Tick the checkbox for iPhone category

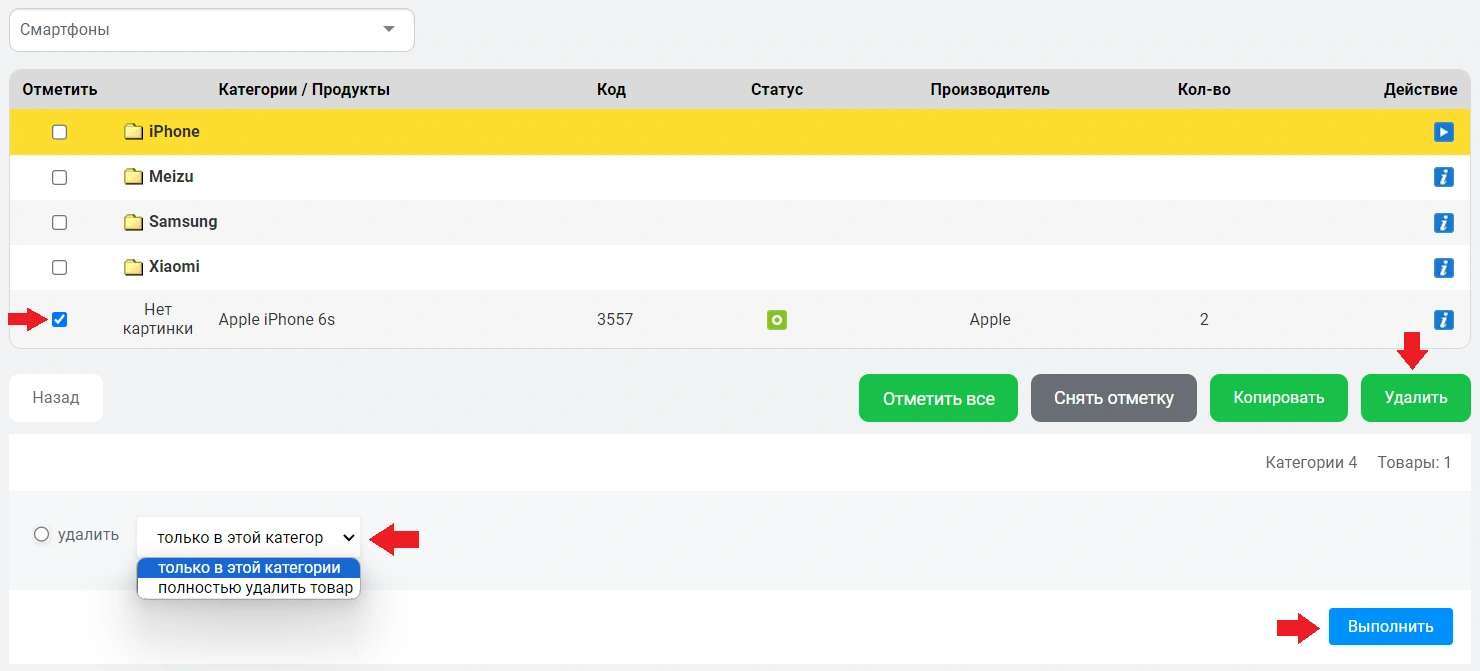59,132
